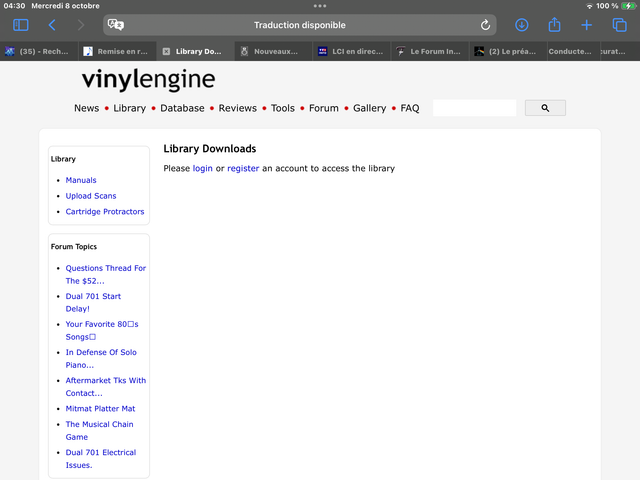Open the share sheet icon
The width and height of the screenshot is (640, 480).
[x=554, y=24]
